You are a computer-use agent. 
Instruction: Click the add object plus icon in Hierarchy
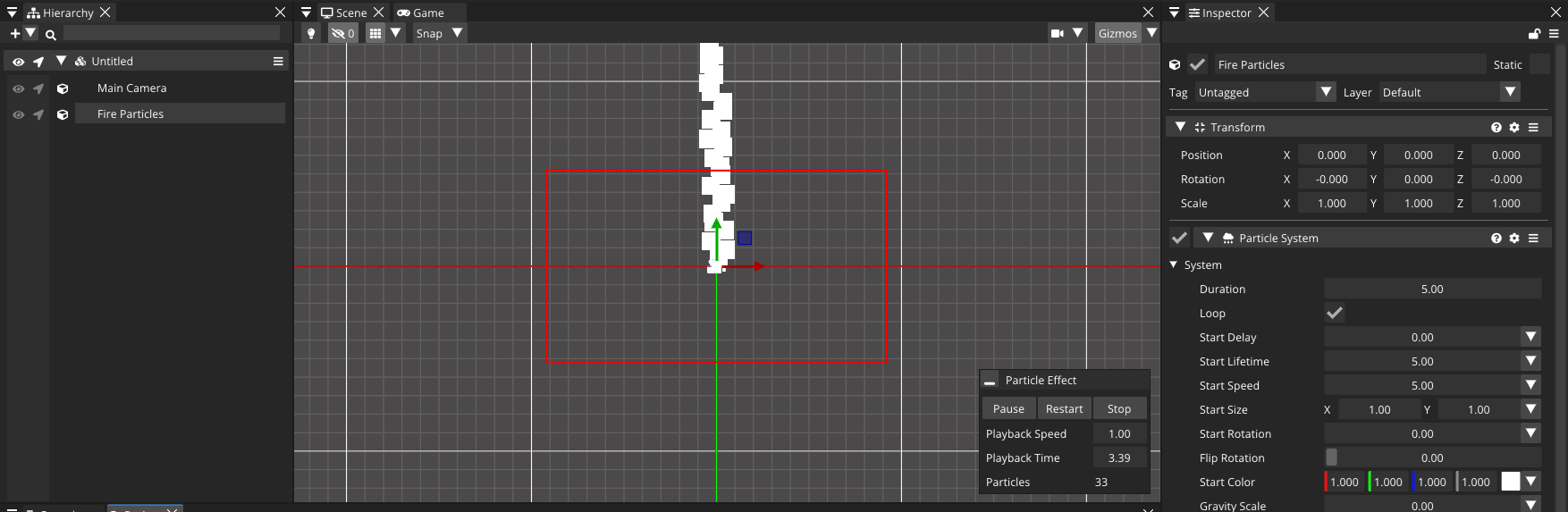[14, 33]
